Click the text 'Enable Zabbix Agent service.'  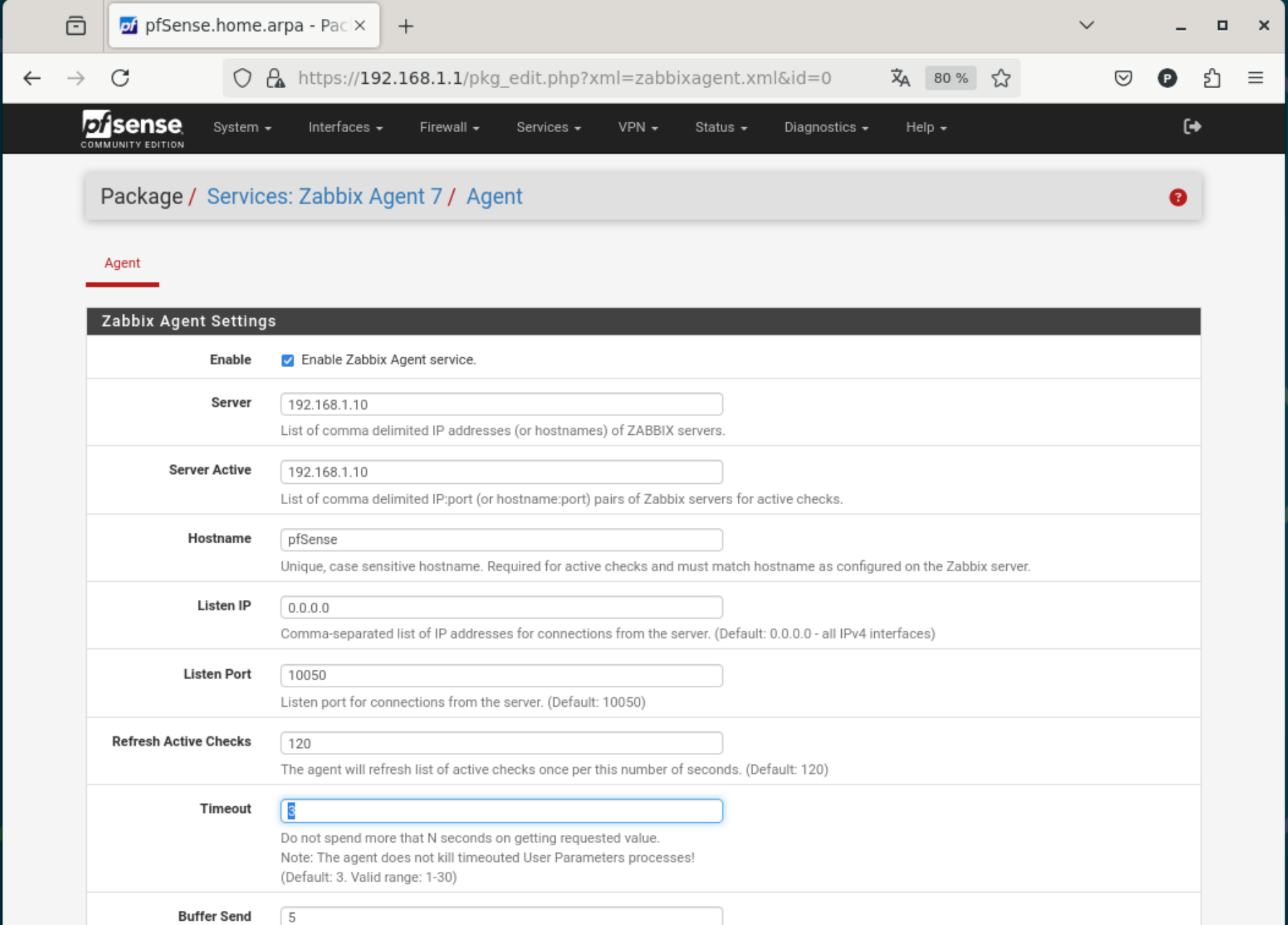[x=389, y=360]
